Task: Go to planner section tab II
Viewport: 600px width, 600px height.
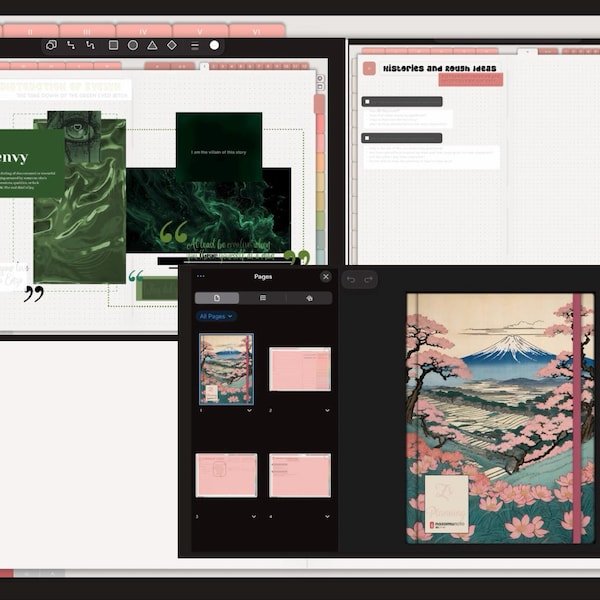Action: tap(31, 31)
